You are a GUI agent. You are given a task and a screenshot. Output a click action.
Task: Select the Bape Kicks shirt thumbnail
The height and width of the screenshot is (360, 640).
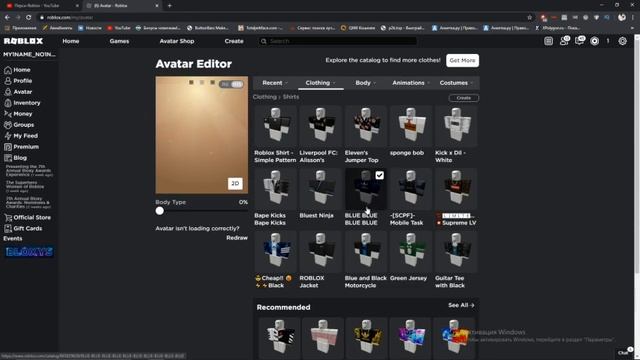(x=275, y=189)
